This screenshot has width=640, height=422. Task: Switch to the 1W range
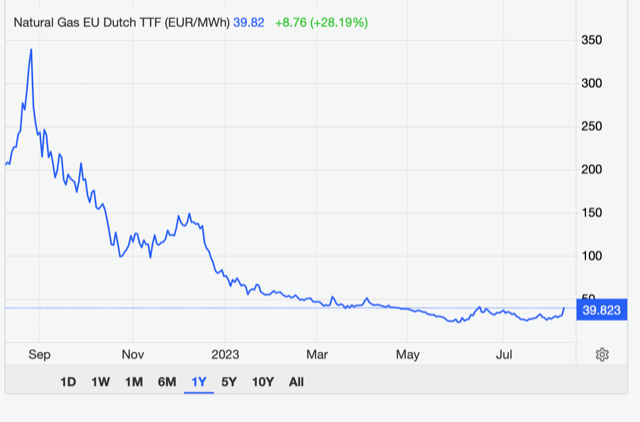pyautogui.click(x=100, y=382)
